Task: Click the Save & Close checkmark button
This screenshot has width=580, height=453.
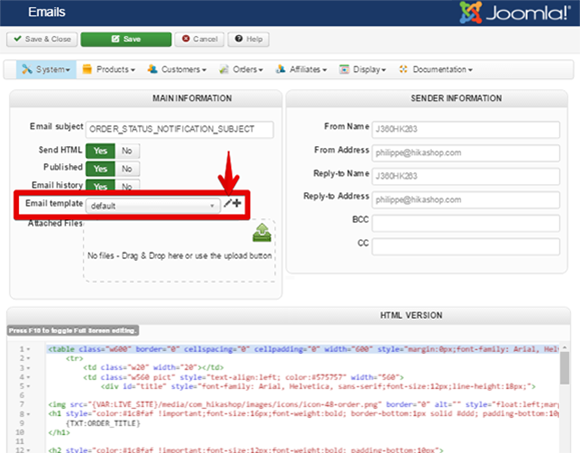Action: tap(42, 39)
